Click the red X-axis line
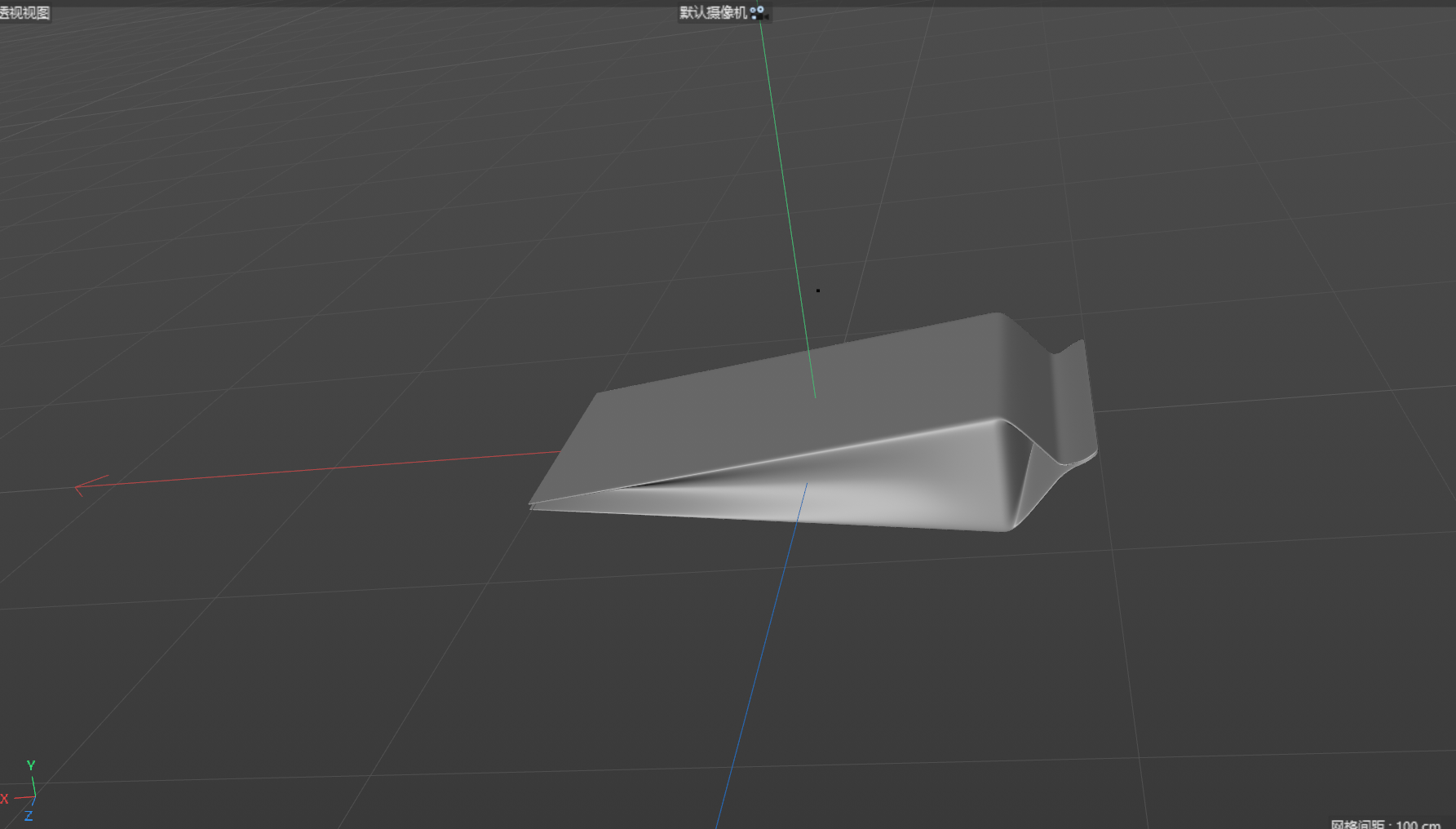The height and width of the screenshot is (829, 1456). [326, 469]
